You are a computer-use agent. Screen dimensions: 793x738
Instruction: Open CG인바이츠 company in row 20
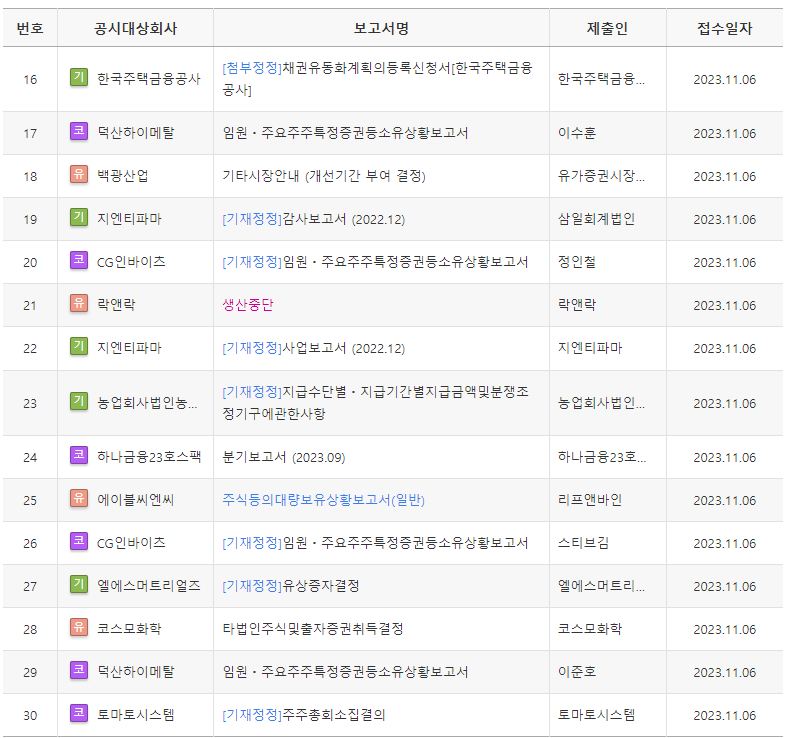(131, 262)
